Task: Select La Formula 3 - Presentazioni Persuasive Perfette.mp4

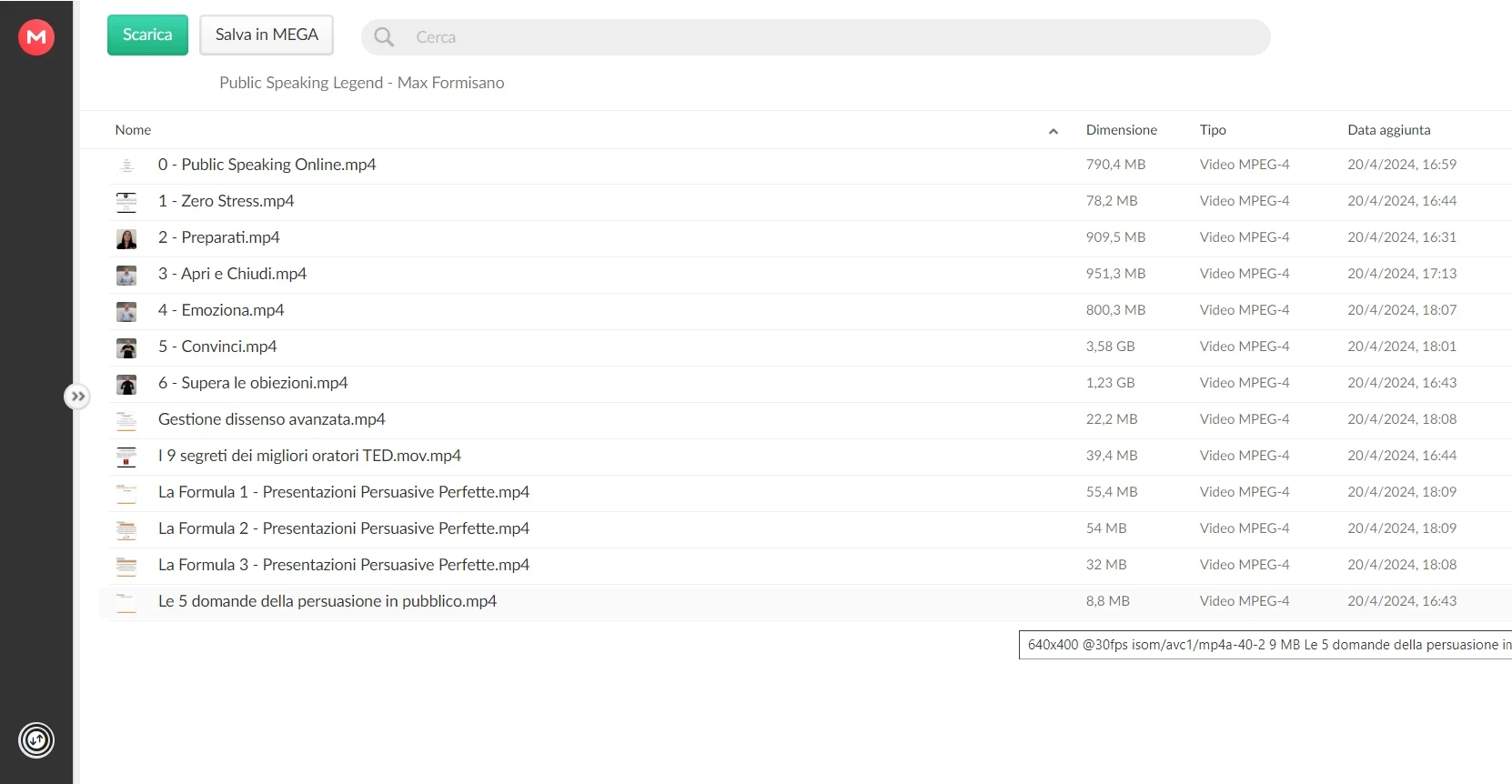Action: pyautogui.click(x=344, y=565)
